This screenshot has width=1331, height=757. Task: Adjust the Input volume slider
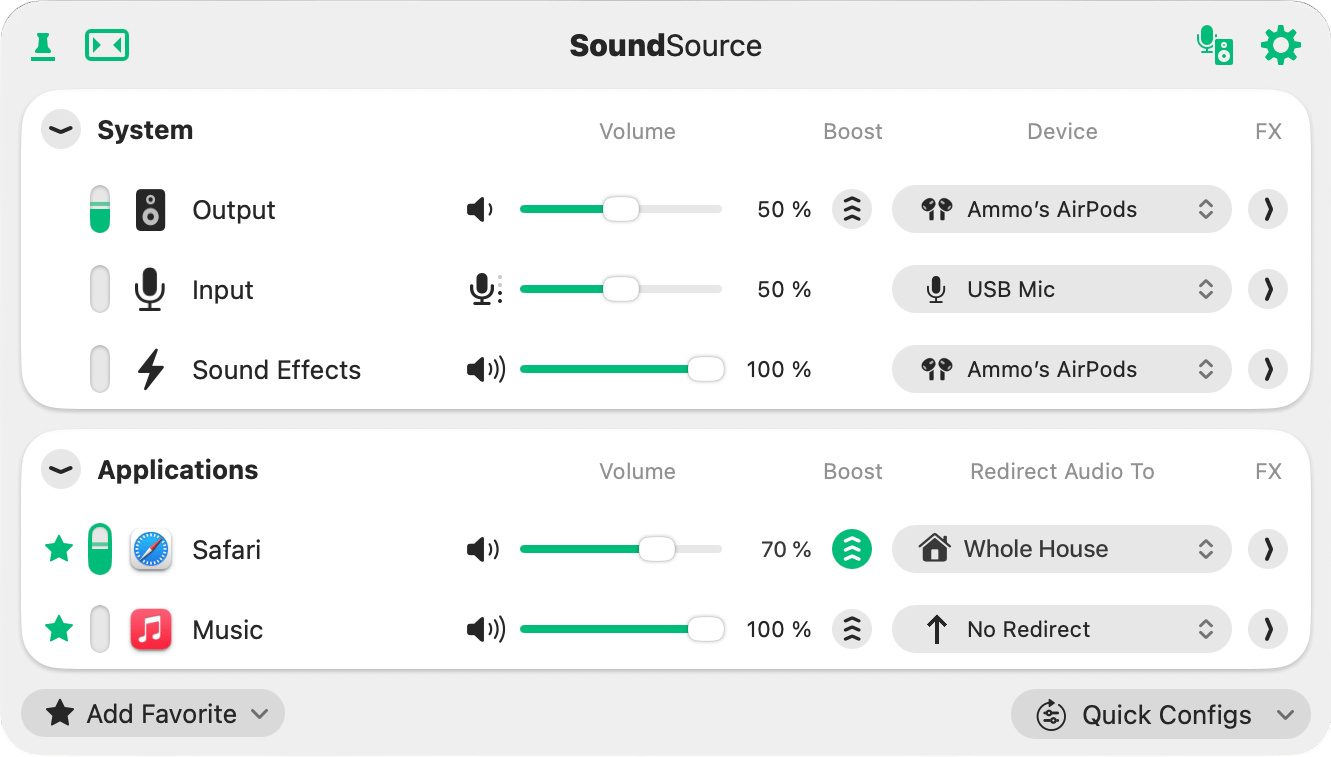tap(621, 289)
